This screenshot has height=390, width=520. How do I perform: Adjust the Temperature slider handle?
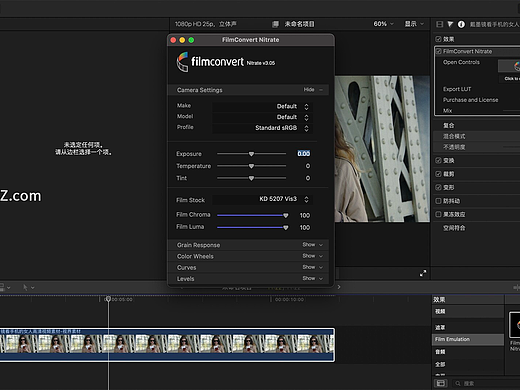pos(251,166)
